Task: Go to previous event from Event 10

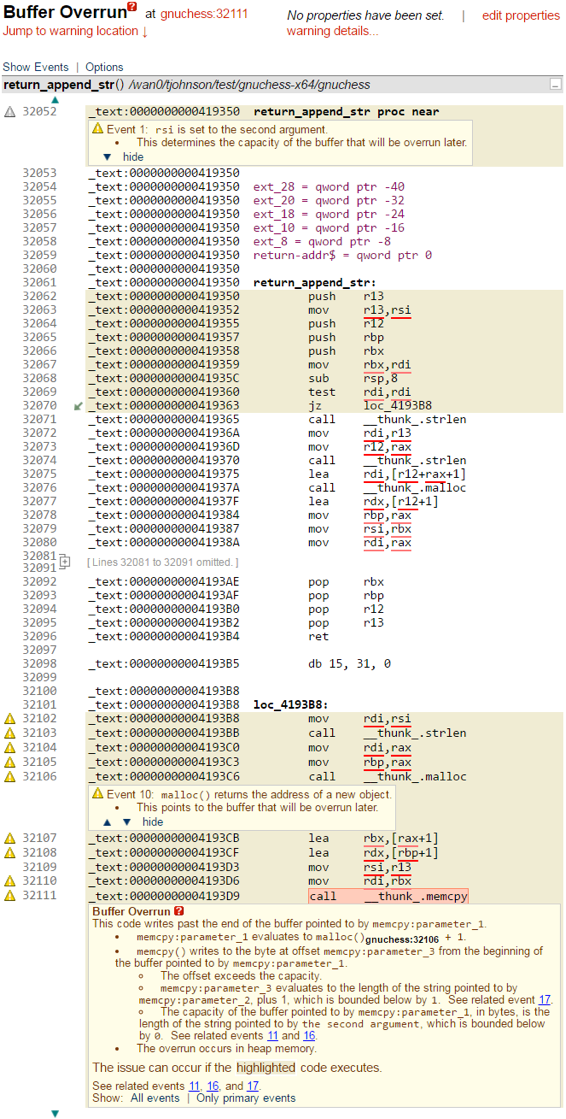Action: (107, 821)
